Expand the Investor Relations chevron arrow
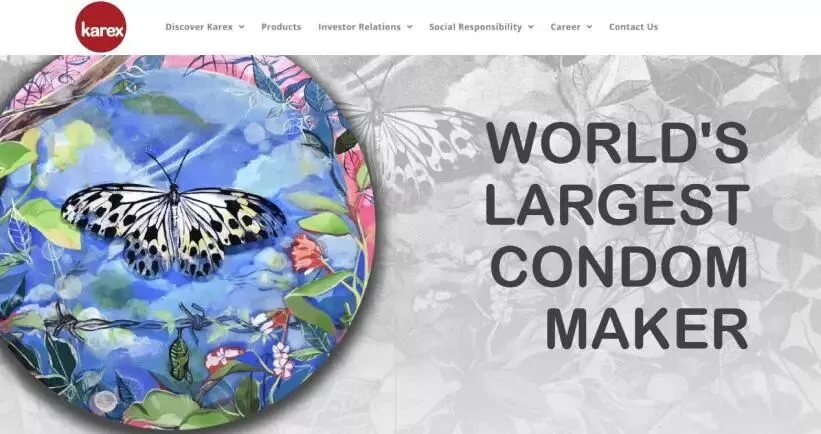This screenshot has height=434, width=821. click(x=409, y=27)
